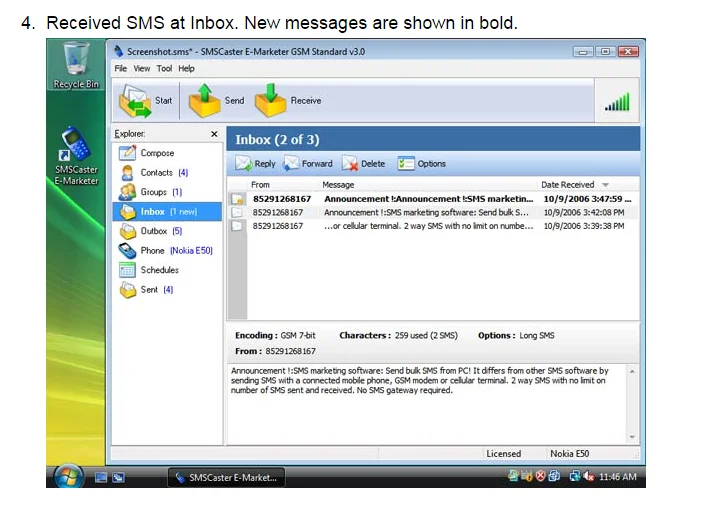Open Phone (Nokia E50) entry
Image resolution: width=718 pixels, height=505 pixels.
coord(165,251)
